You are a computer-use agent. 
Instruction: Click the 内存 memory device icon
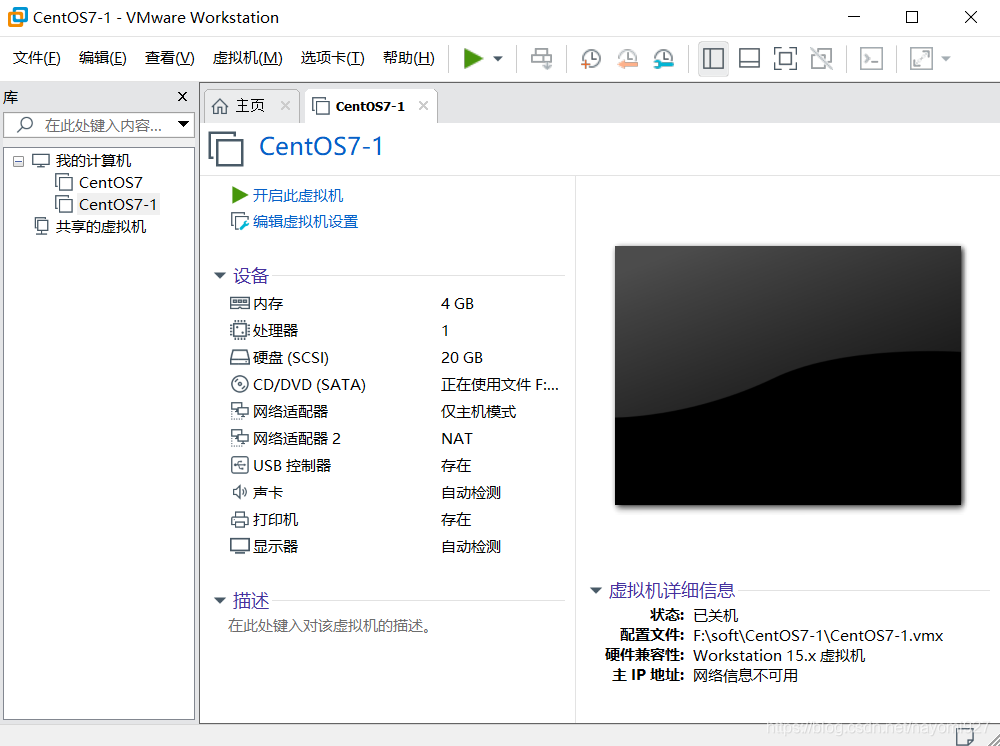pos(239,304)
